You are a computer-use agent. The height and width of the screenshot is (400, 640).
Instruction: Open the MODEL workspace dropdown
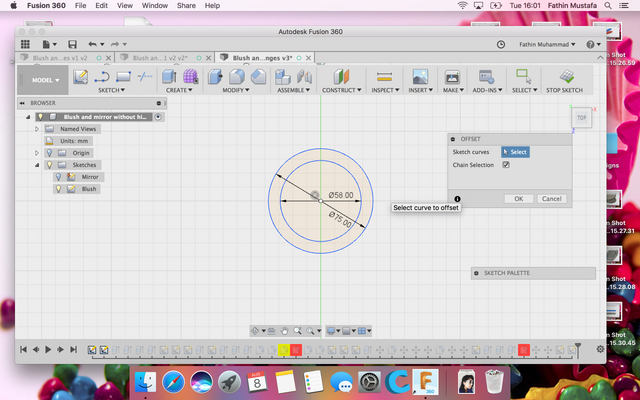42,80
